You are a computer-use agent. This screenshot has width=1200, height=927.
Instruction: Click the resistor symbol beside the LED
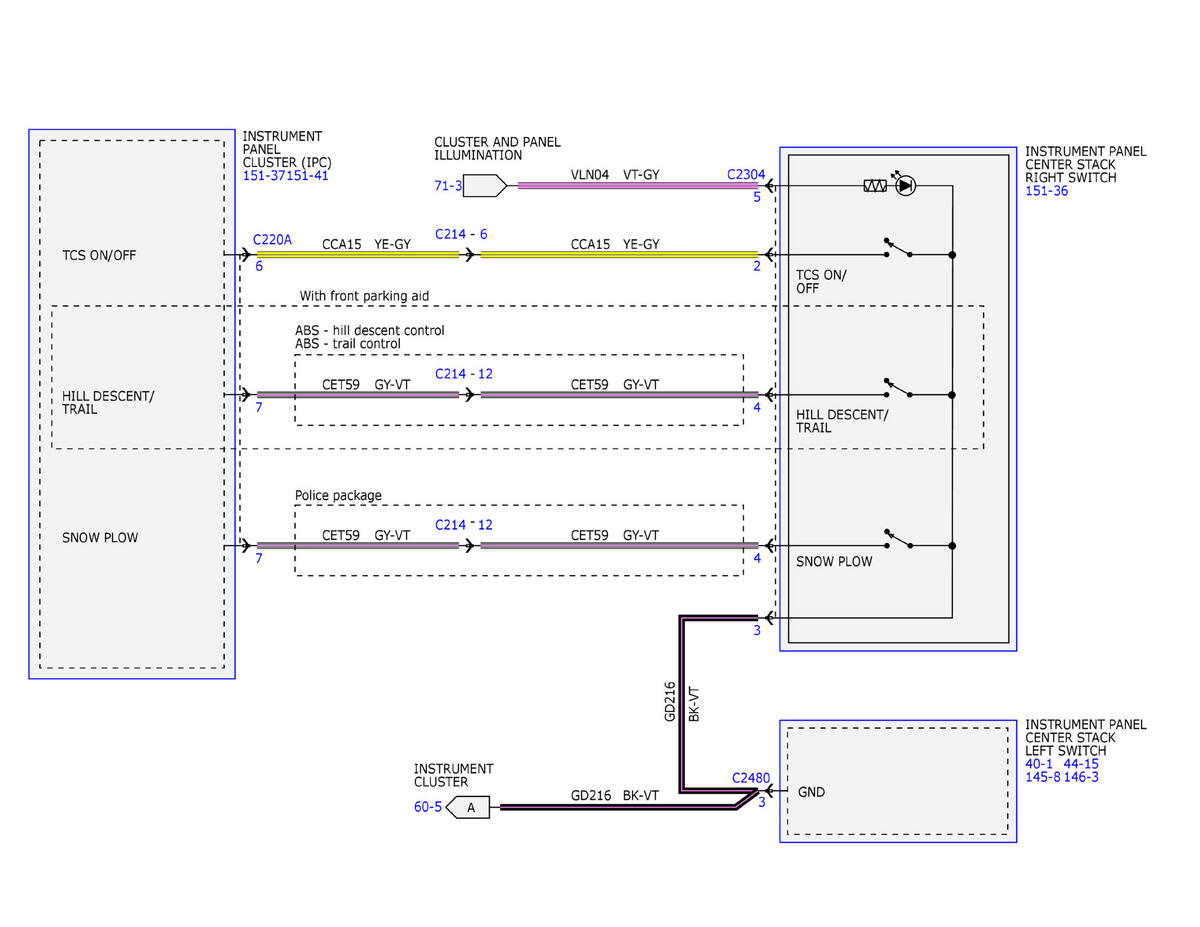click(x=875, y=186)
